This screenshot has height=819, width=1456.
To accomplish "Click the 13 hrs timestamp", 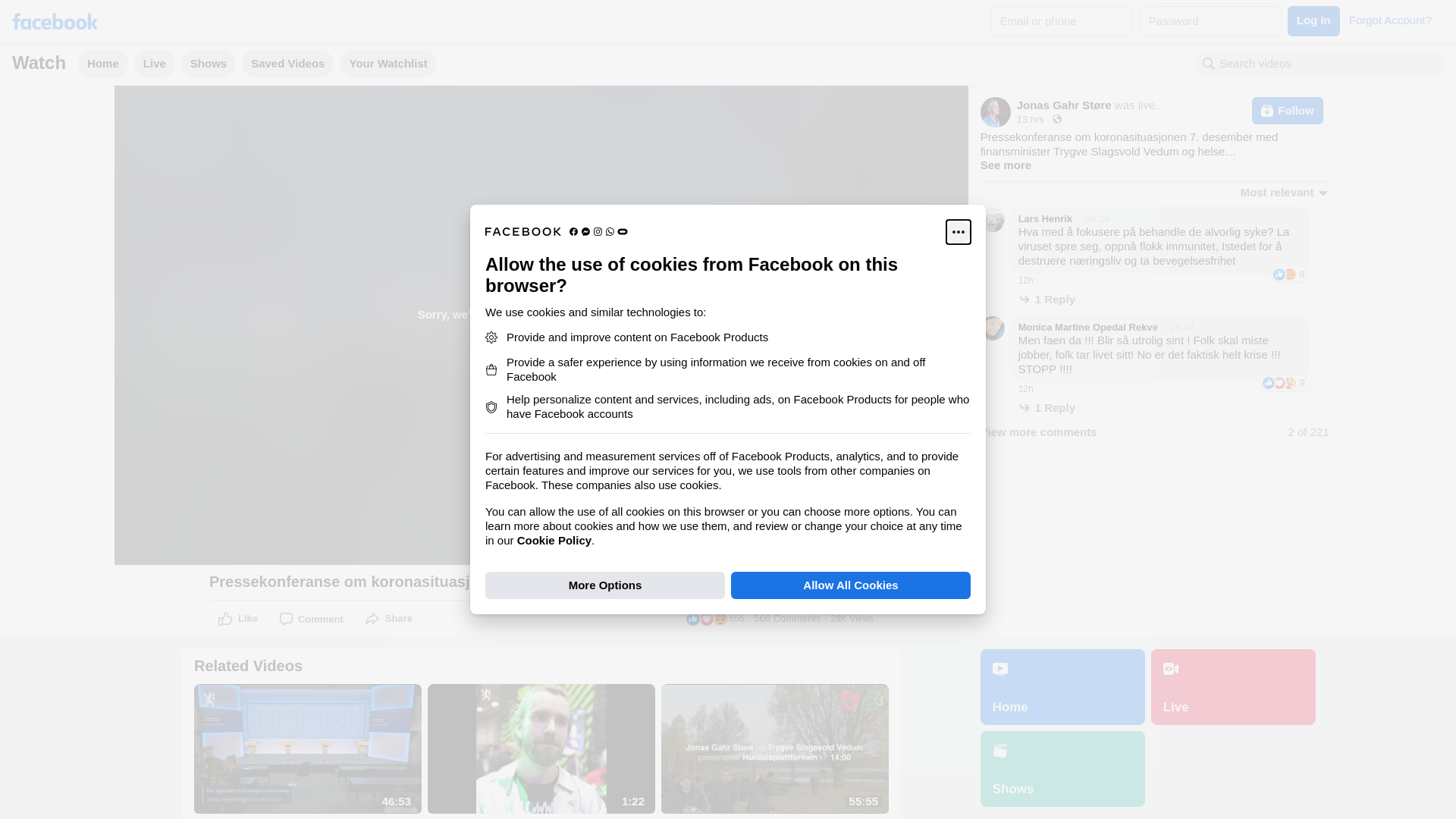I will pos(1030,120).
